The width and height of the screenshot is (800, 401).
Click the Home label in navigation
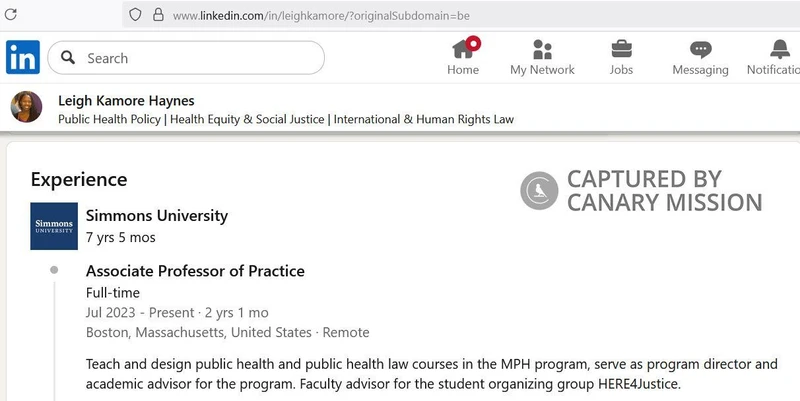(x=463, y=69)
